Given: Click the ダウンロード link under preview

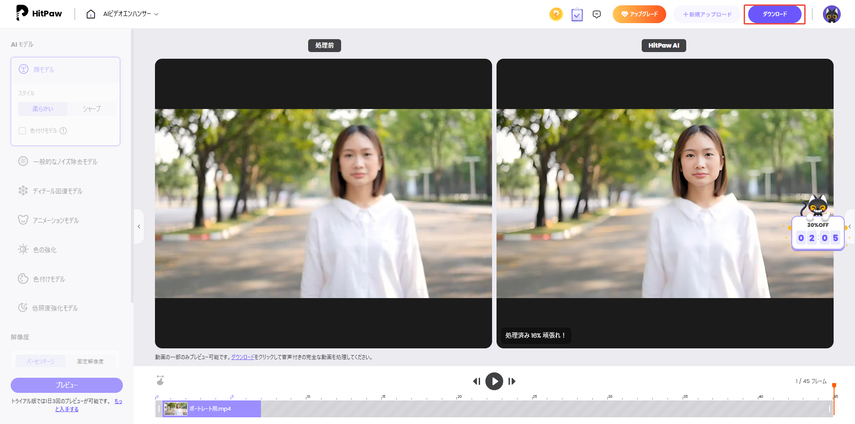Looking at the screenshot, I should pos(243,358).
